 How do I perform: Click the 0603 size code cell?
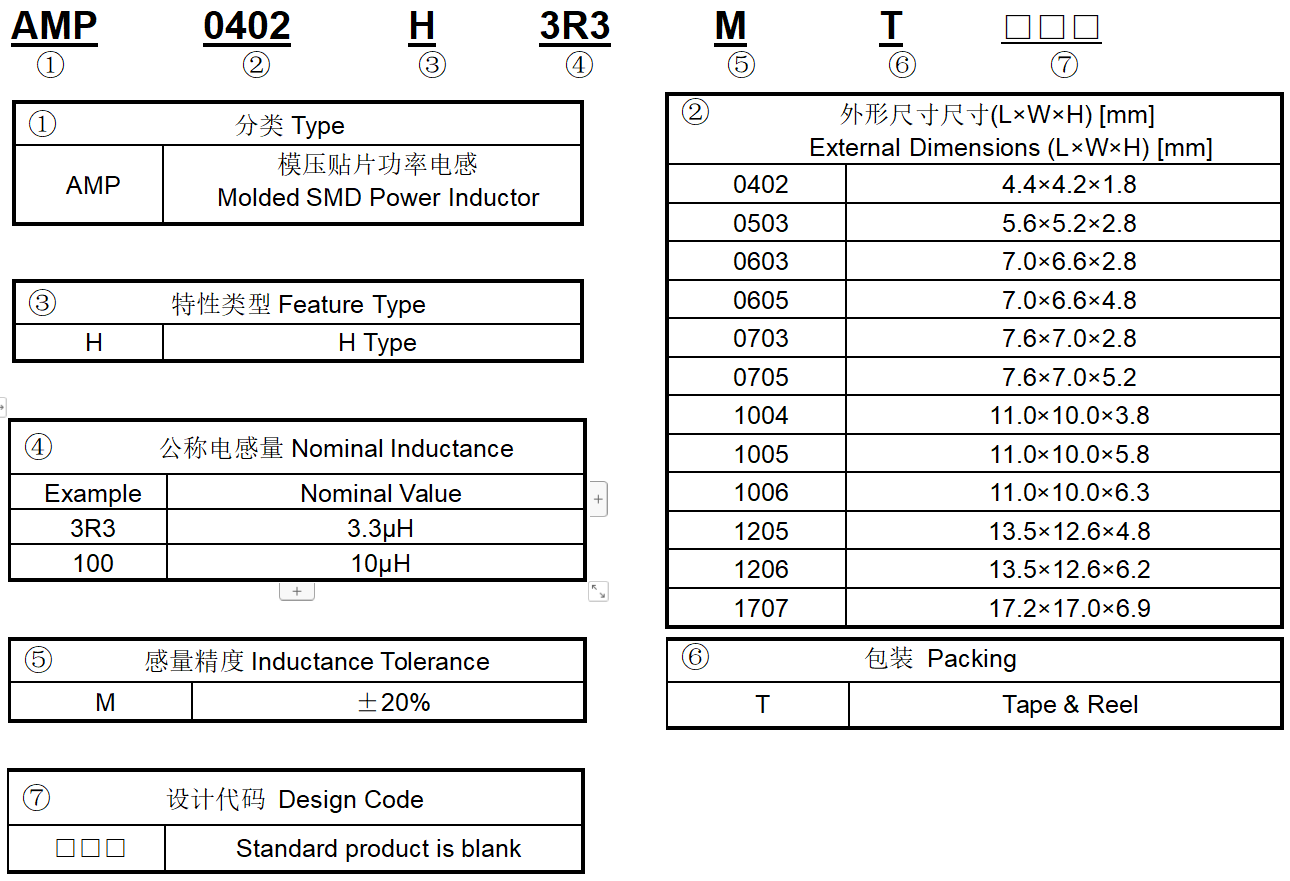[759, 261]
